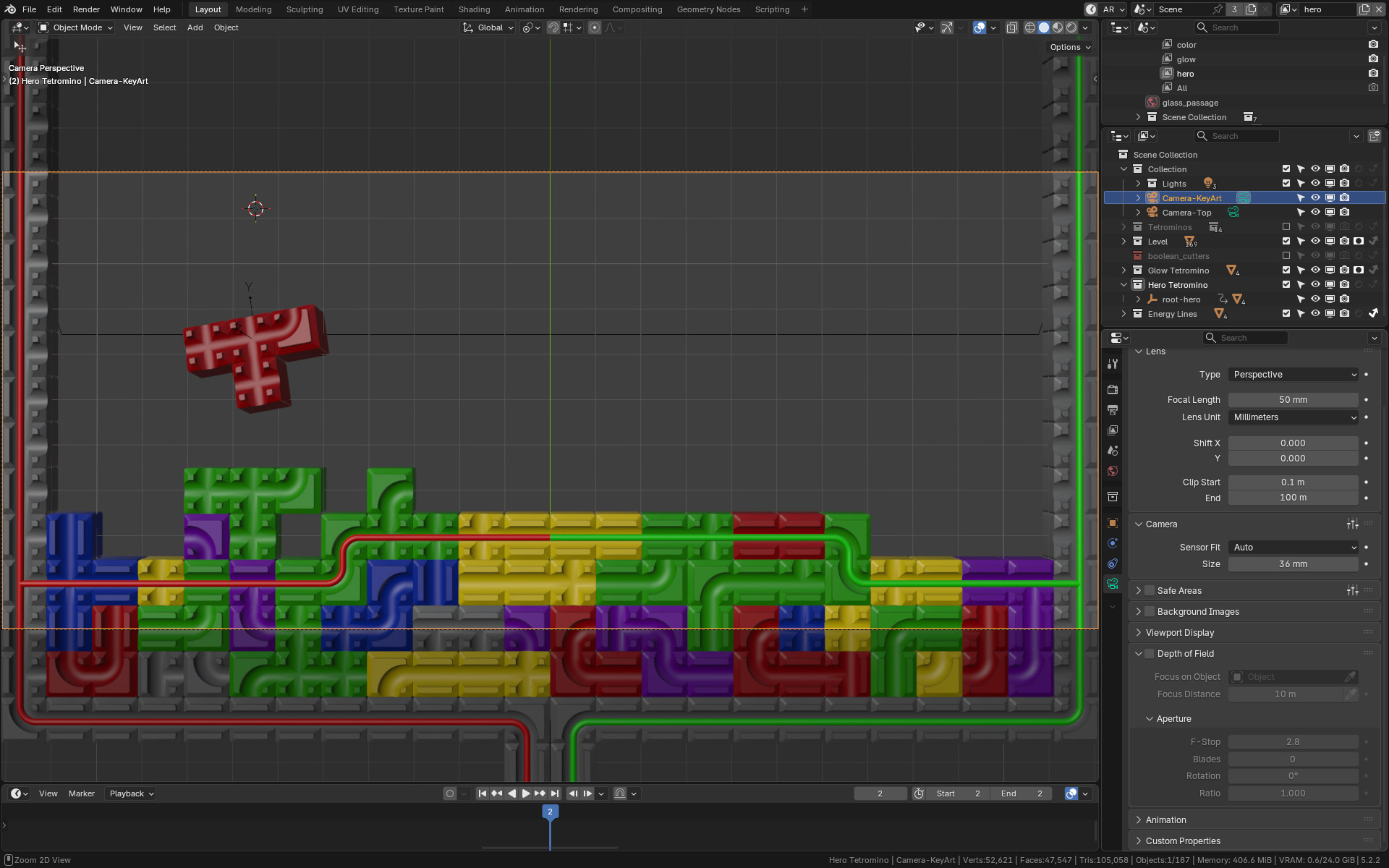The height and width of the screenshot is (868, 1389).
Task: Click the sensor Size value field
Action: pyautogui.click(x=1294, y=564)
